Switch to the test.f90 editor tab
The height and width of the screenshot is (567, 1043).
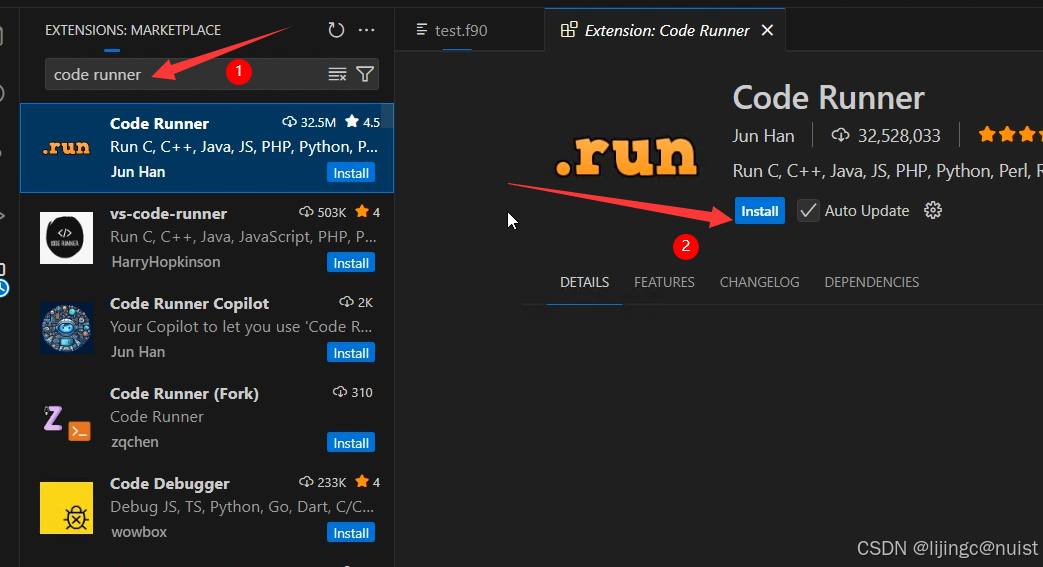pos(460,30)
